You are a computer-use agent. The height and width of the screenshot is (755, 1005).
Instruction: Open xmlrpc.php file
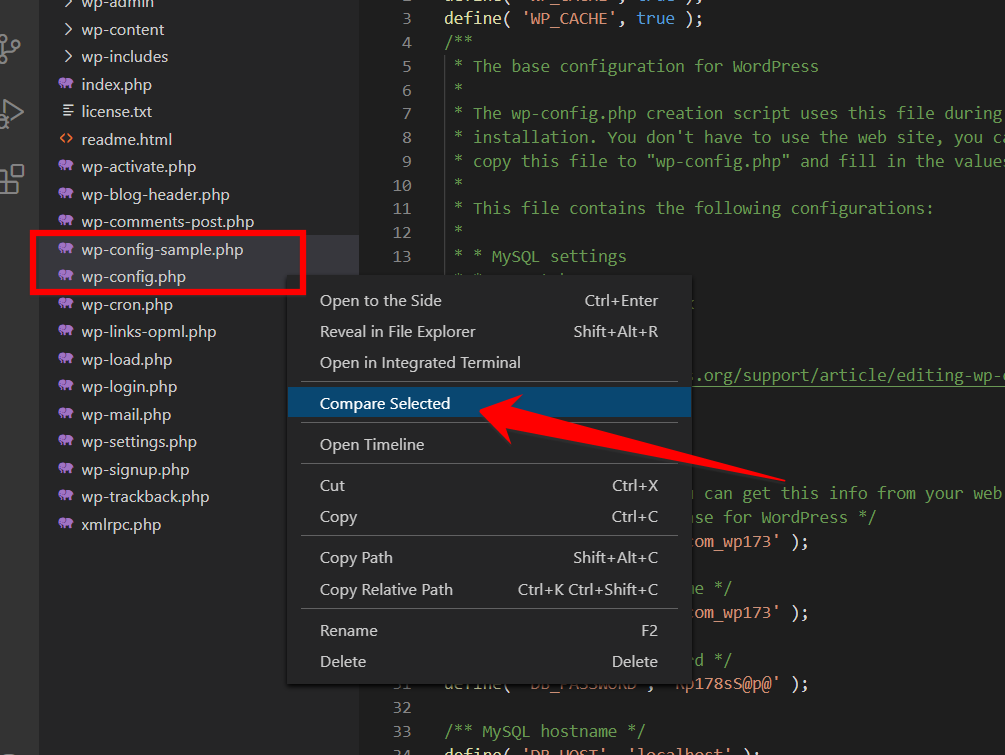pyautogui.click(x=121, y=524)
